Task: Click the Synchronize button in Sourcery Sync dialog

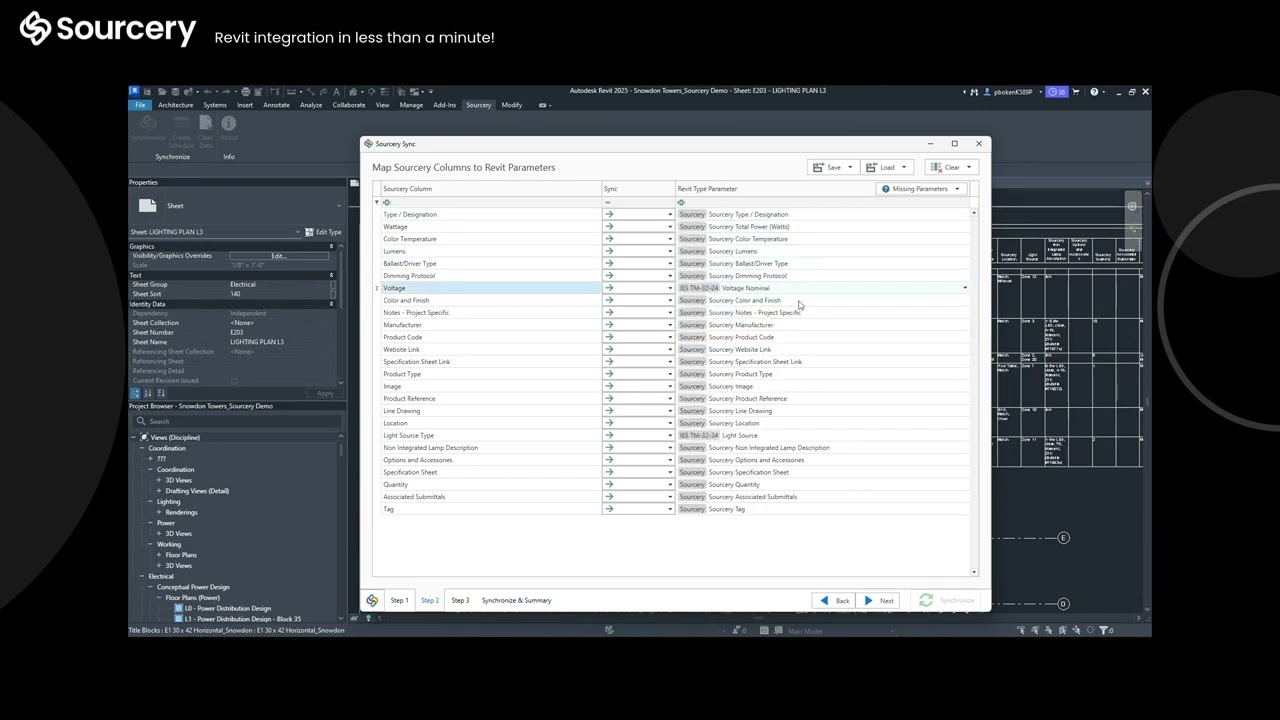Action: coord(946,601)
